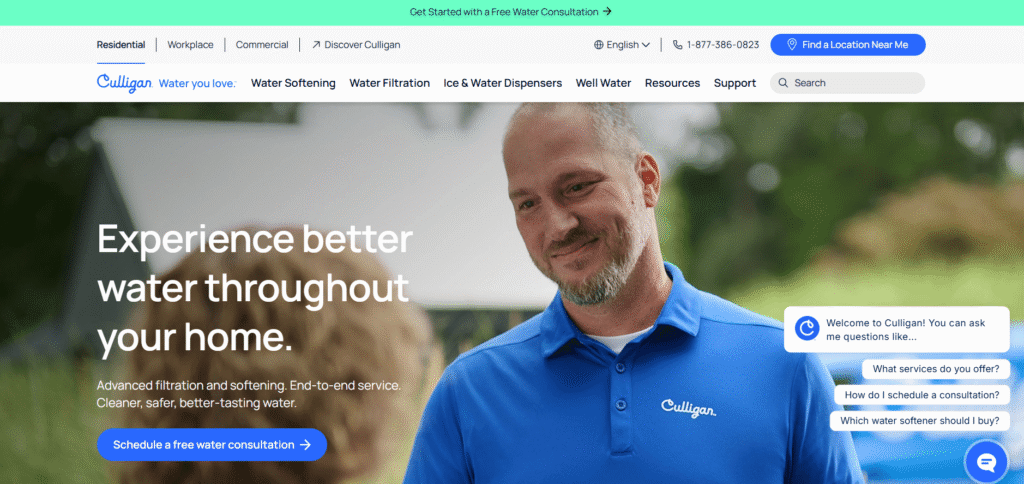Viewport: 1024px width, 484px height.
Task: Expand the English language dropdown
Action: click(x=622, y=45)
